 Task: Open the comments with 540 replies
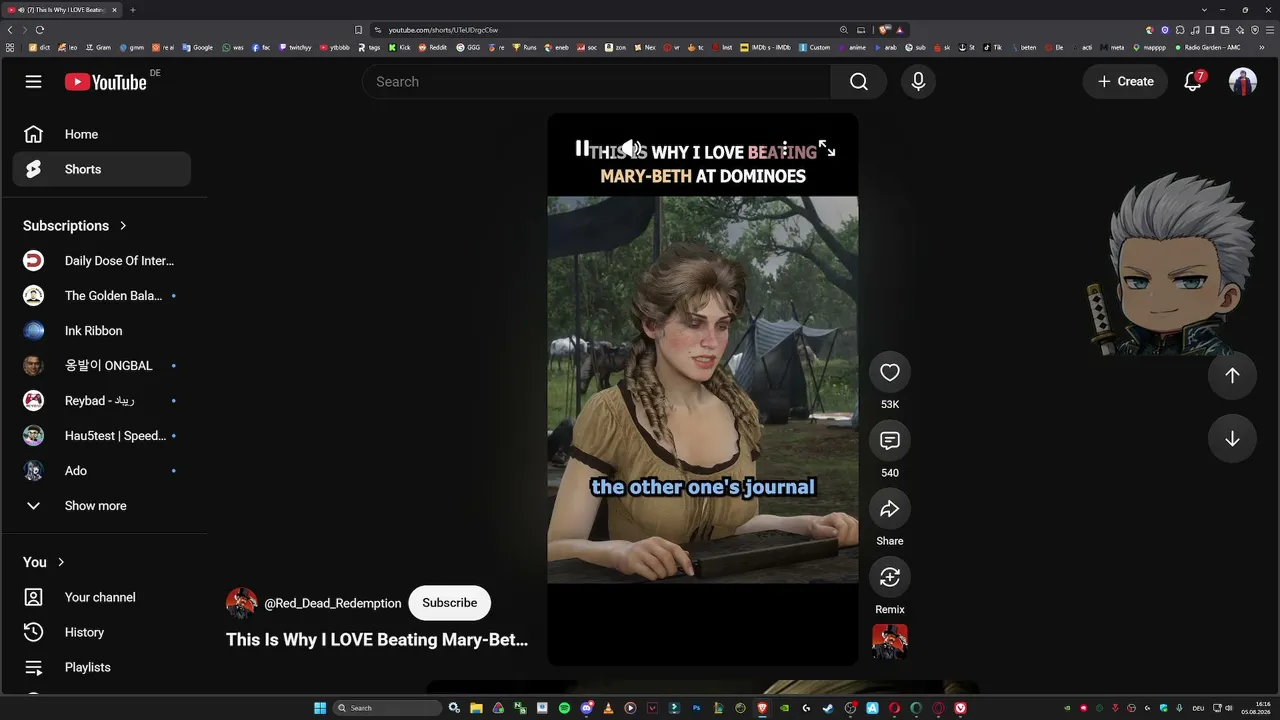click(890, 441)
